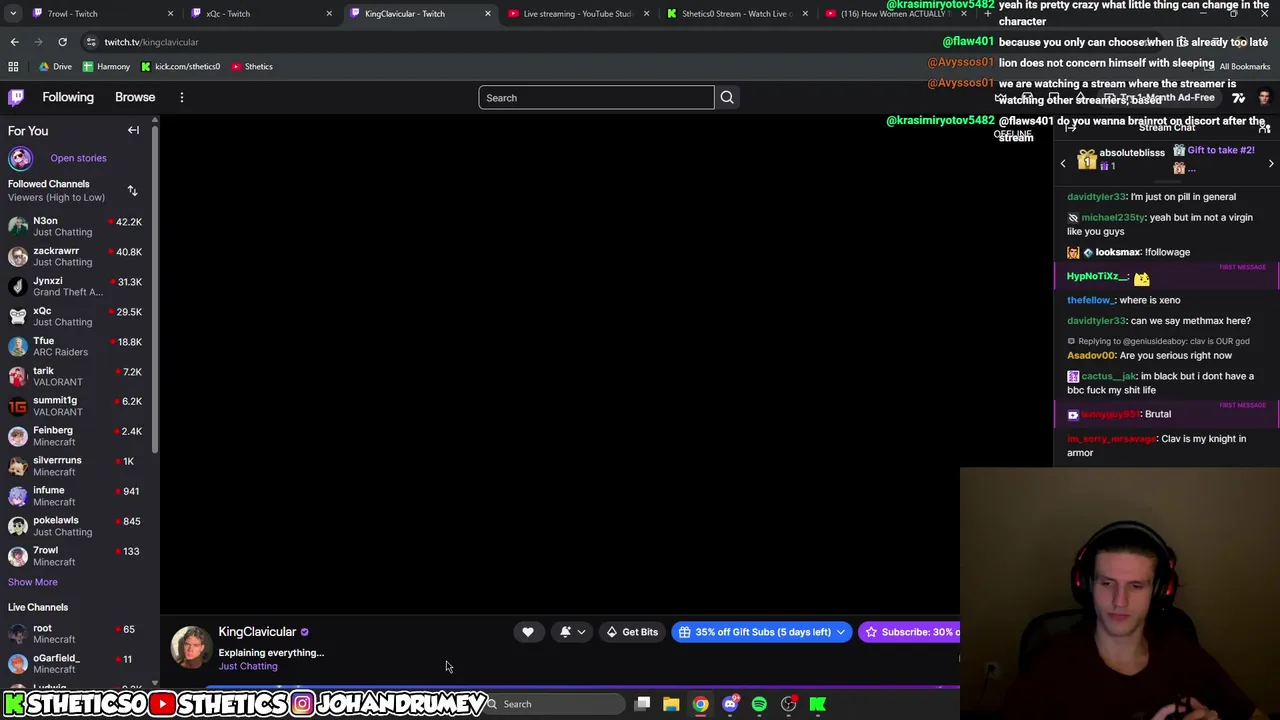Screen dimensions: 1280x720
Task: Open pokelawls channel in sidebar
Action: pos(76,526)
